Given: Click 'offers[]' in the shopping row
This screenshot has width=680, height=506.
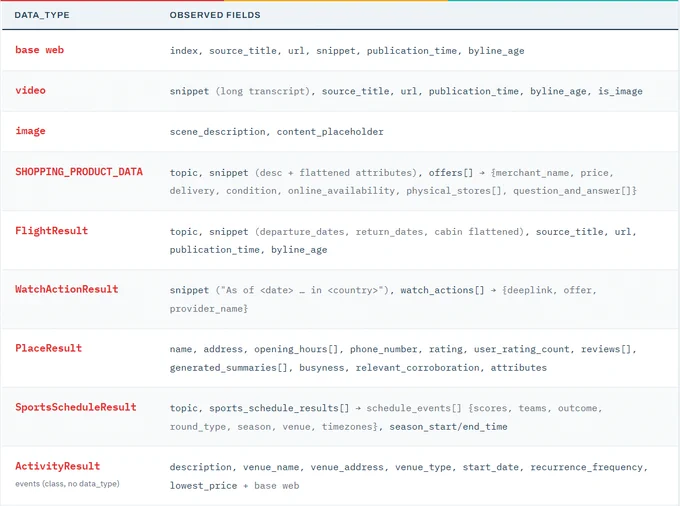Looking at the screenshot, I should [x=451, y=173].
